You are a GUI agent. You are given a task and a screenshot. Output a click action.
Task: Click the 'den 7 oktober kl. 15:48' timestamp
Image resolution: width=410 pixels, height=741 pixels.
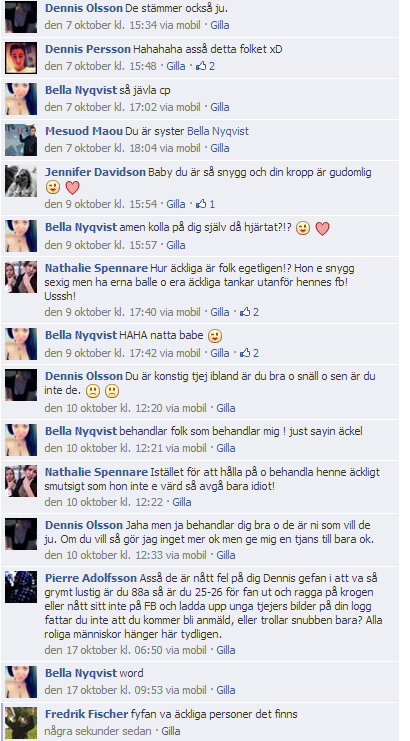click(x=100, y=66)
